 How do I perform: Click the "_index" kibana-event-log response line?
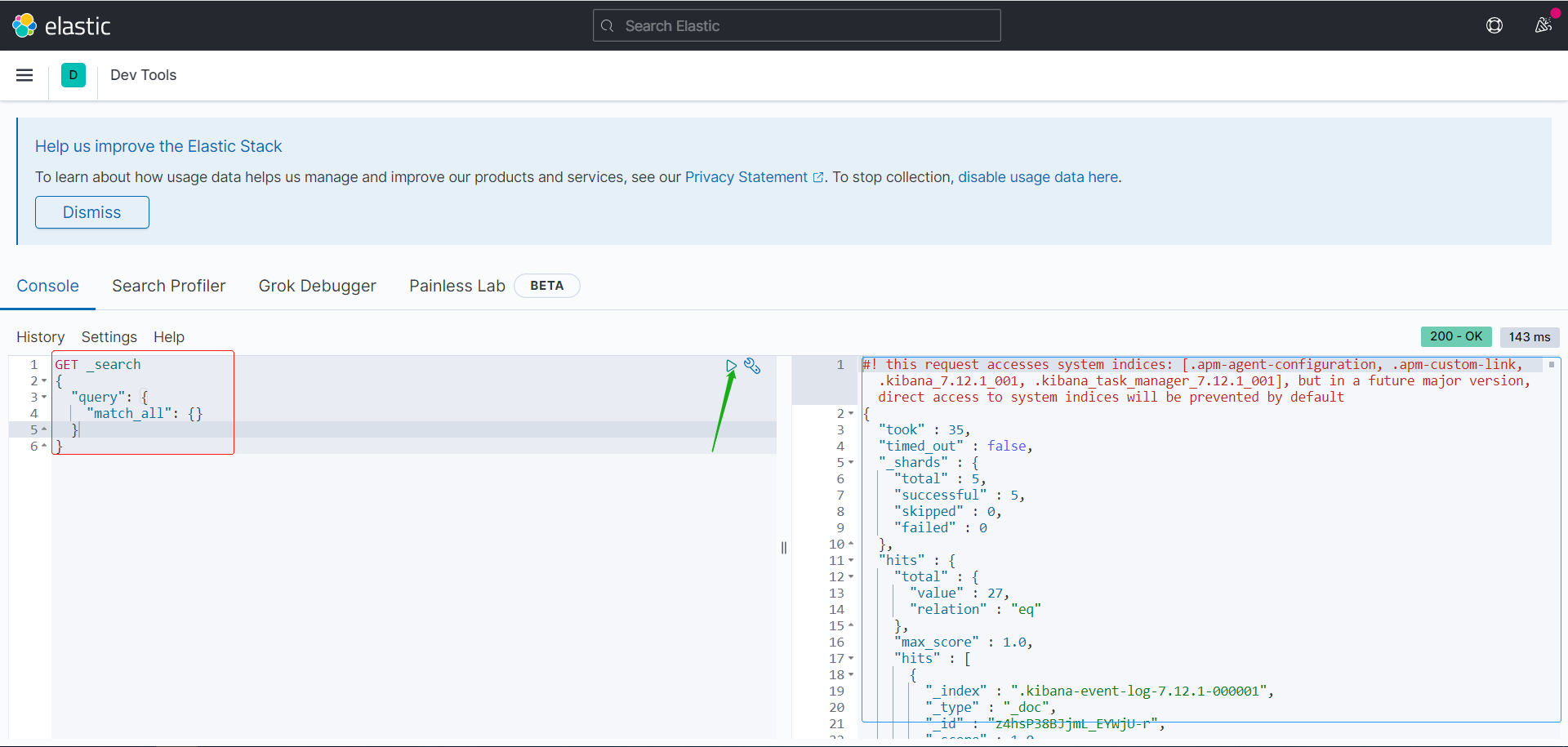pos(1099,691)
